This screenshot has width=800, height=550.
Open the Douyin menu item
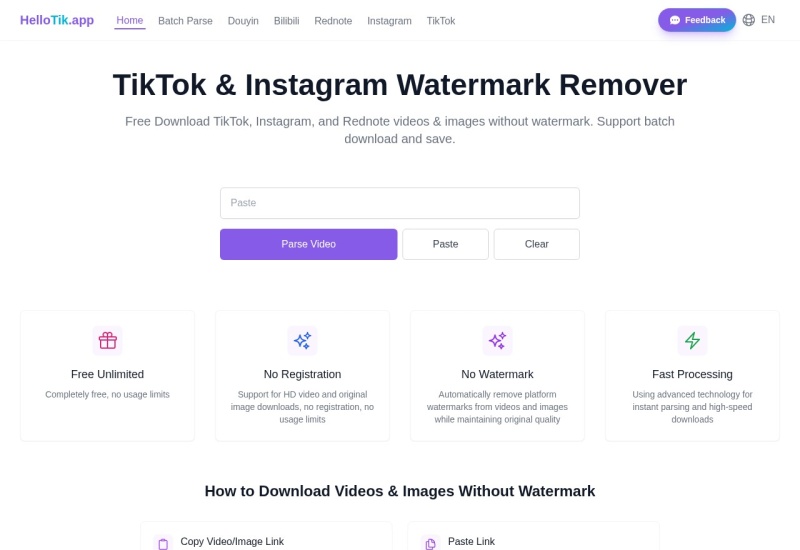click(x=243, y=21)
